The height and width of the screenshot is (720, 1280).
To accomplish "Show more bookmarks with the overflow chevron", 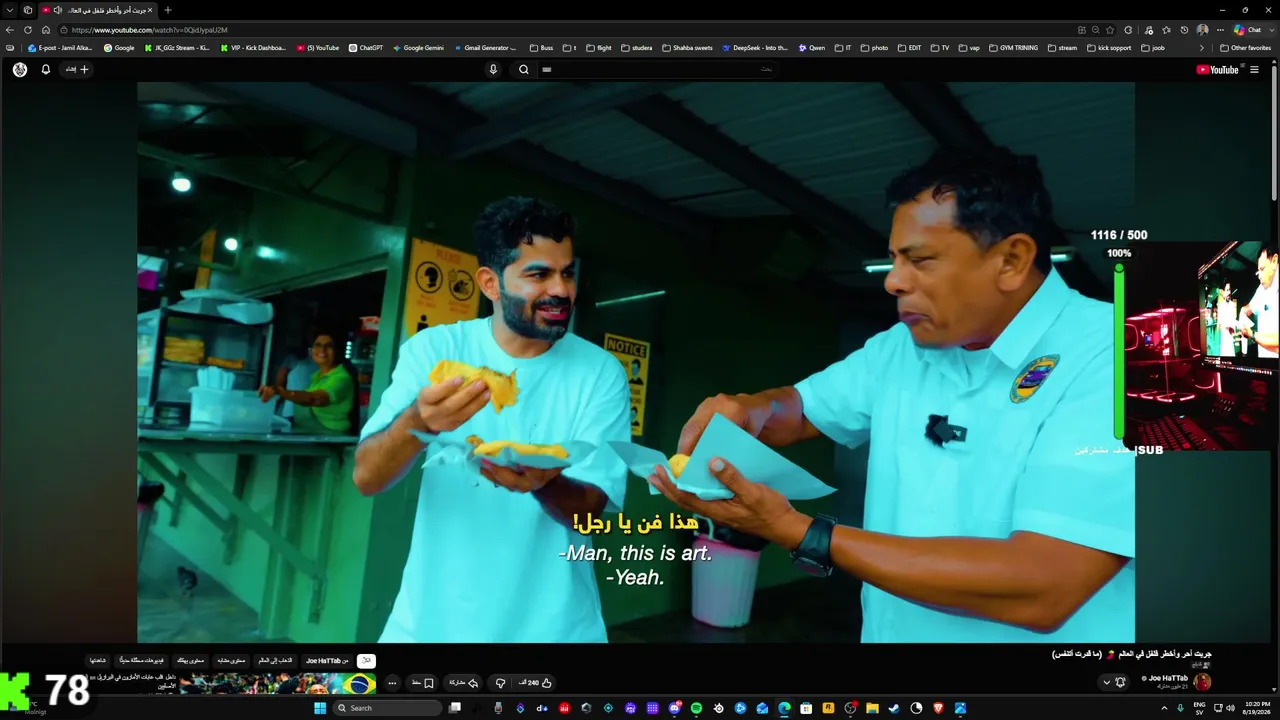I will pos(1202,48).
